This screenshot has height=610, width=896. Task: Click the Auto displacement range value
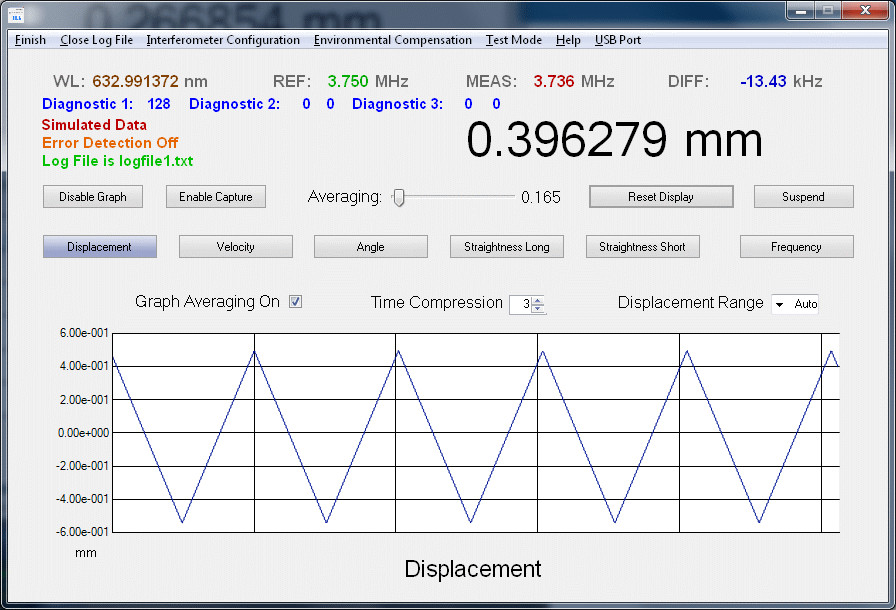(806, 304)
